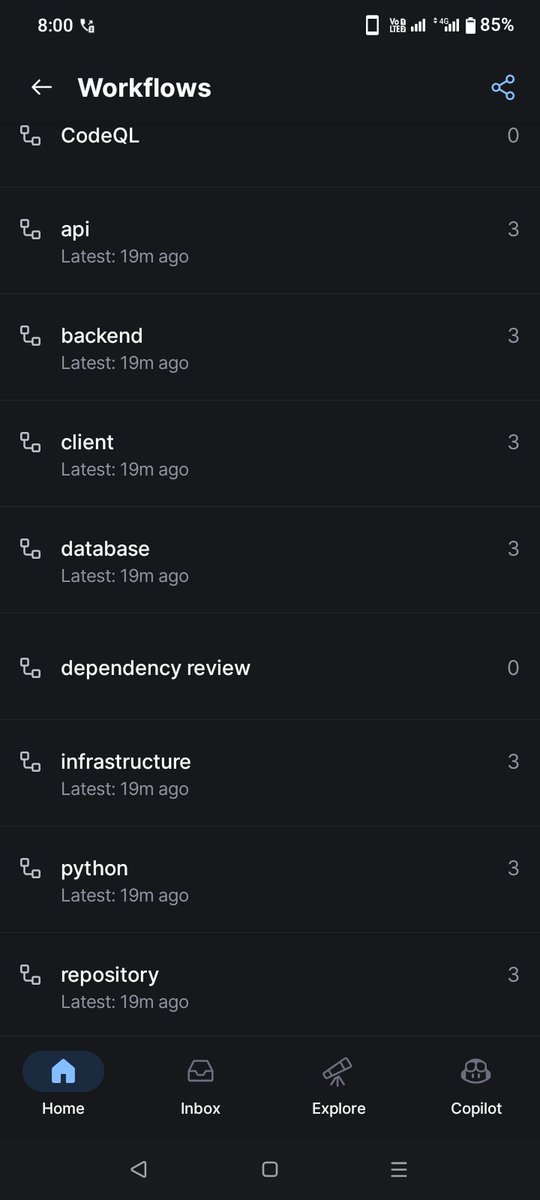Tap the workflow icon beside infrastructure
Image resolution: width=540 pixels, height=1200 pixels.
coord(31,762)
